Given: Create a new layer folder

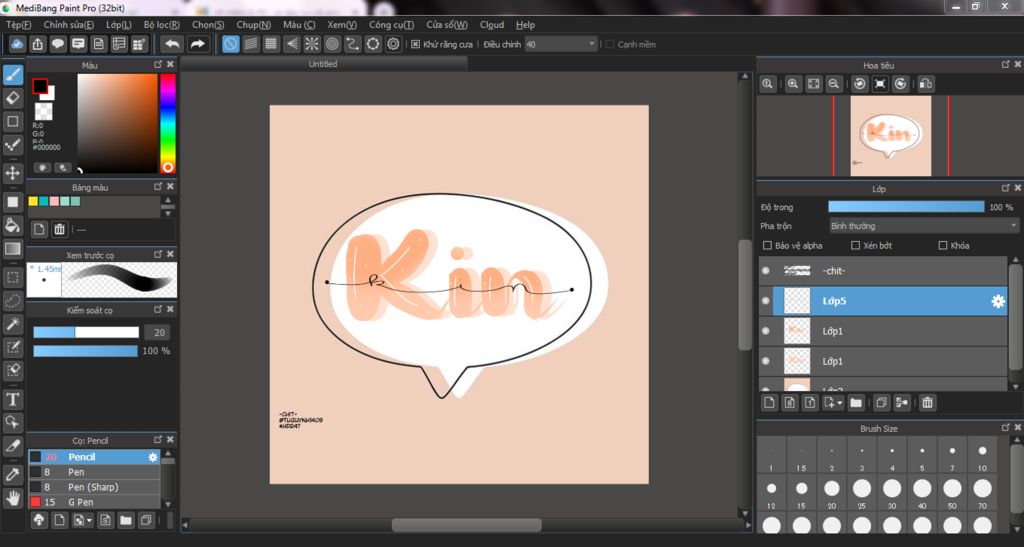Looking at the screenshot, I should point(856,403).
